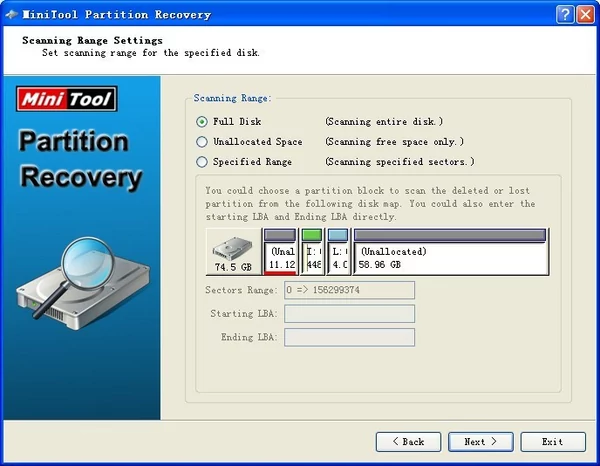Viewport: 600px width, 466px height.
Task: Click the magnifier hard drive illustration
Action: 82,284
